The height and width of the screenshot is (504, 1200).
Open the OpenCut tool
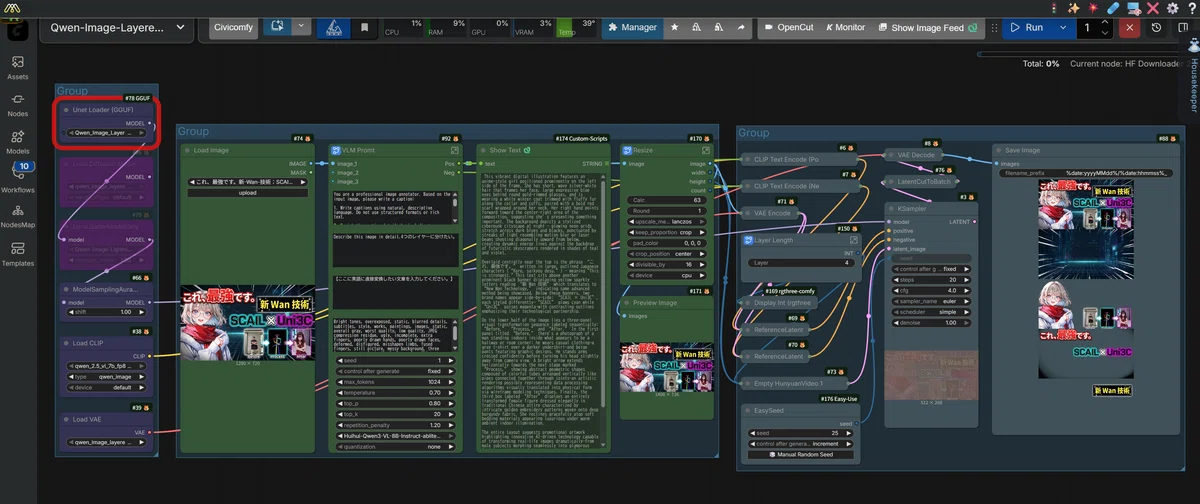click(x=787, y=27)
